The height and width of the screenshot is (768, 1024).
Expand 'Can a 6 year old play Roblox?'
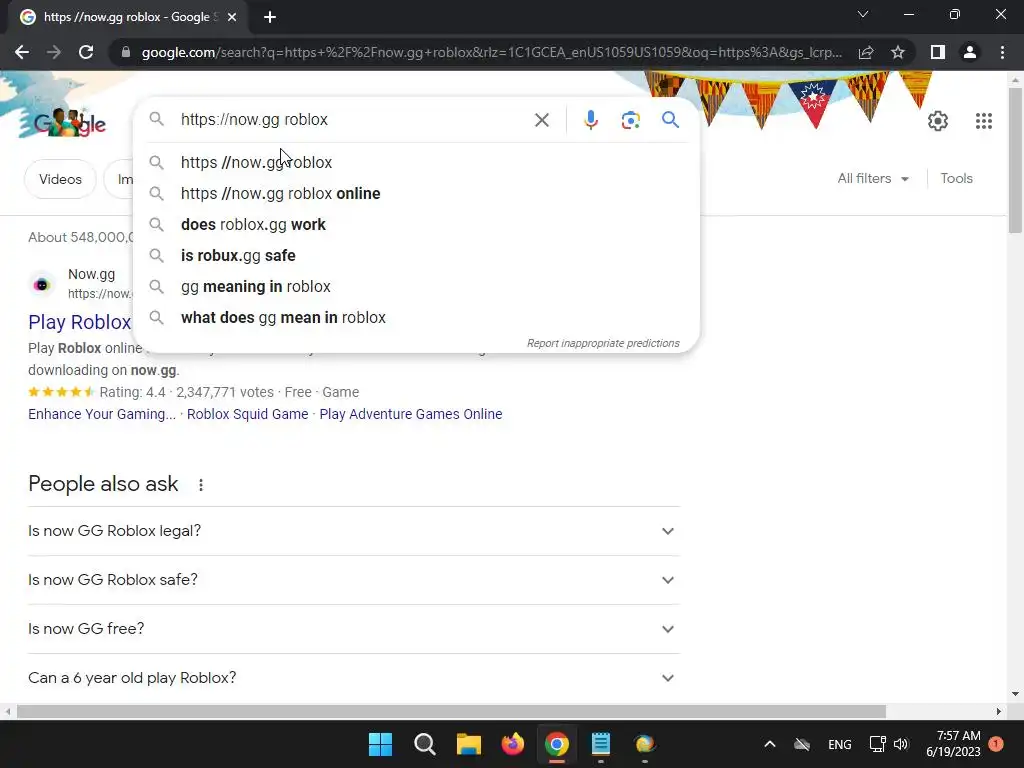(354, 678)
